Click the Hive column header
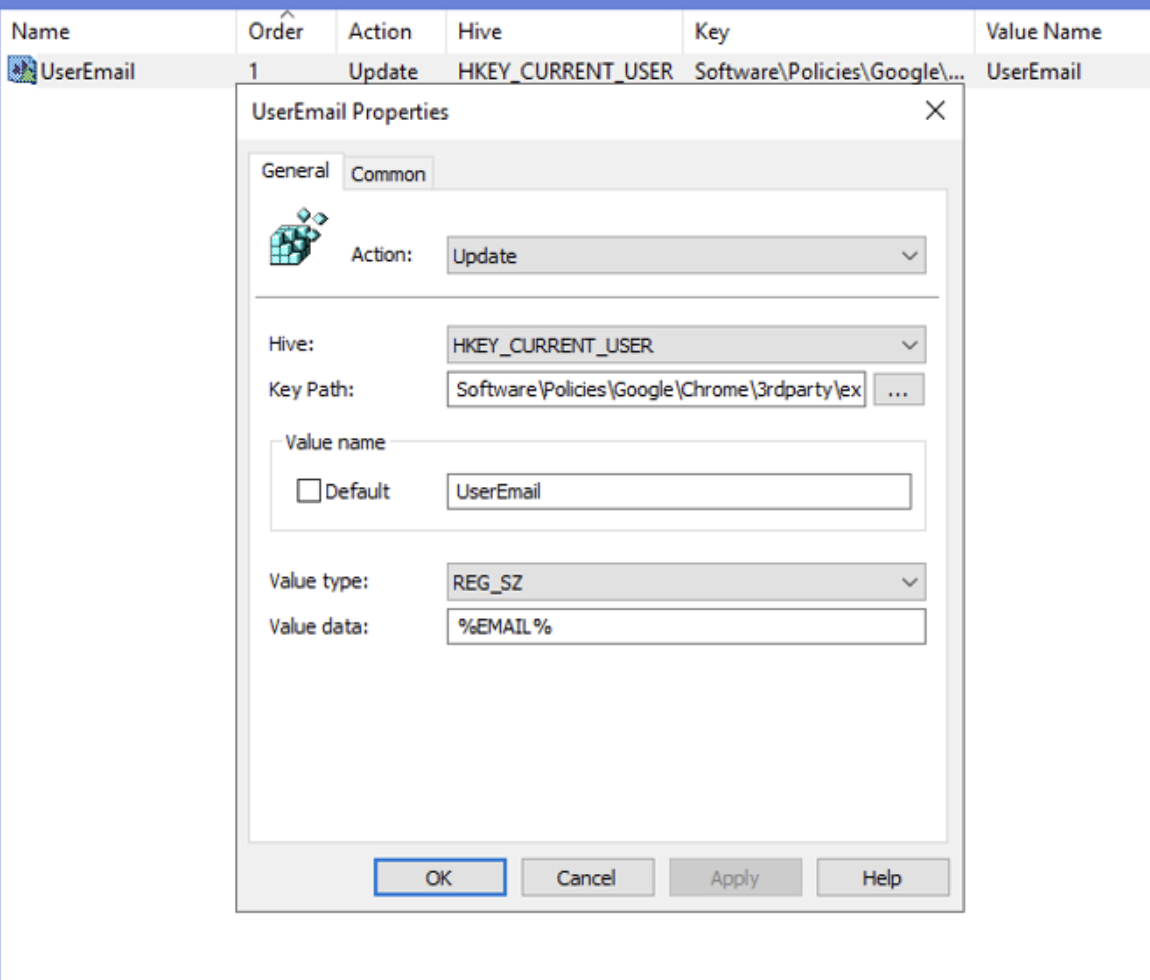Viewport: 1150px width, 980px height. pos(480,32)
